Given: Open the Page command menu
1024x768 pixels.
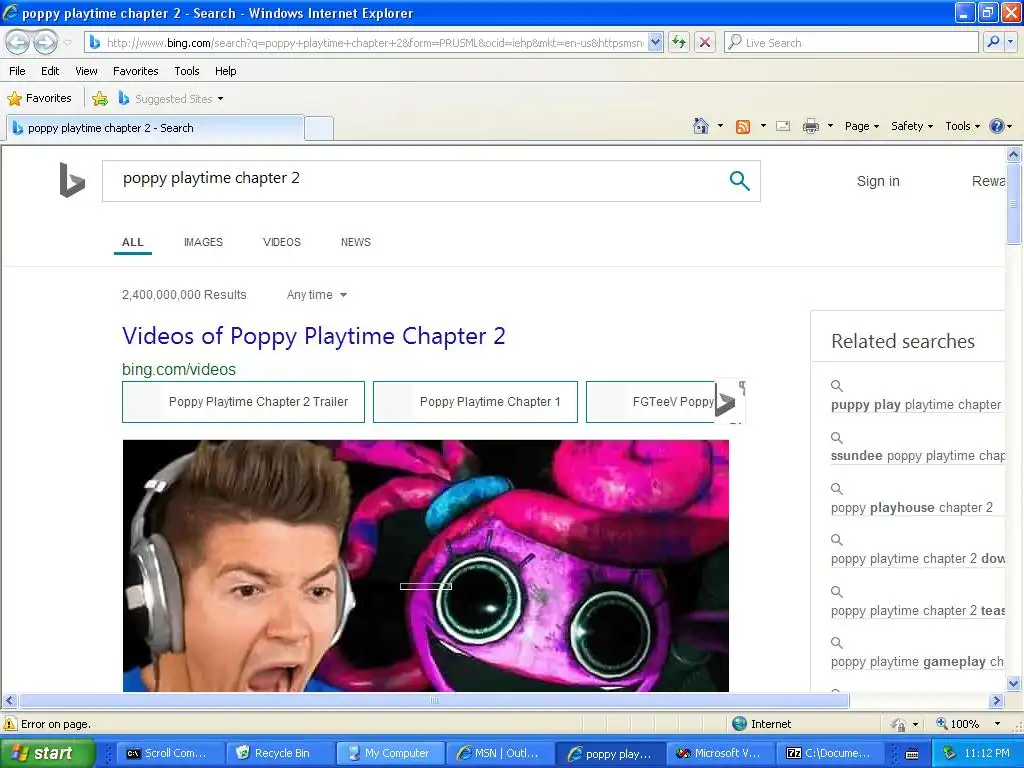Looking at the screenshot, I should tap(861, 126).
